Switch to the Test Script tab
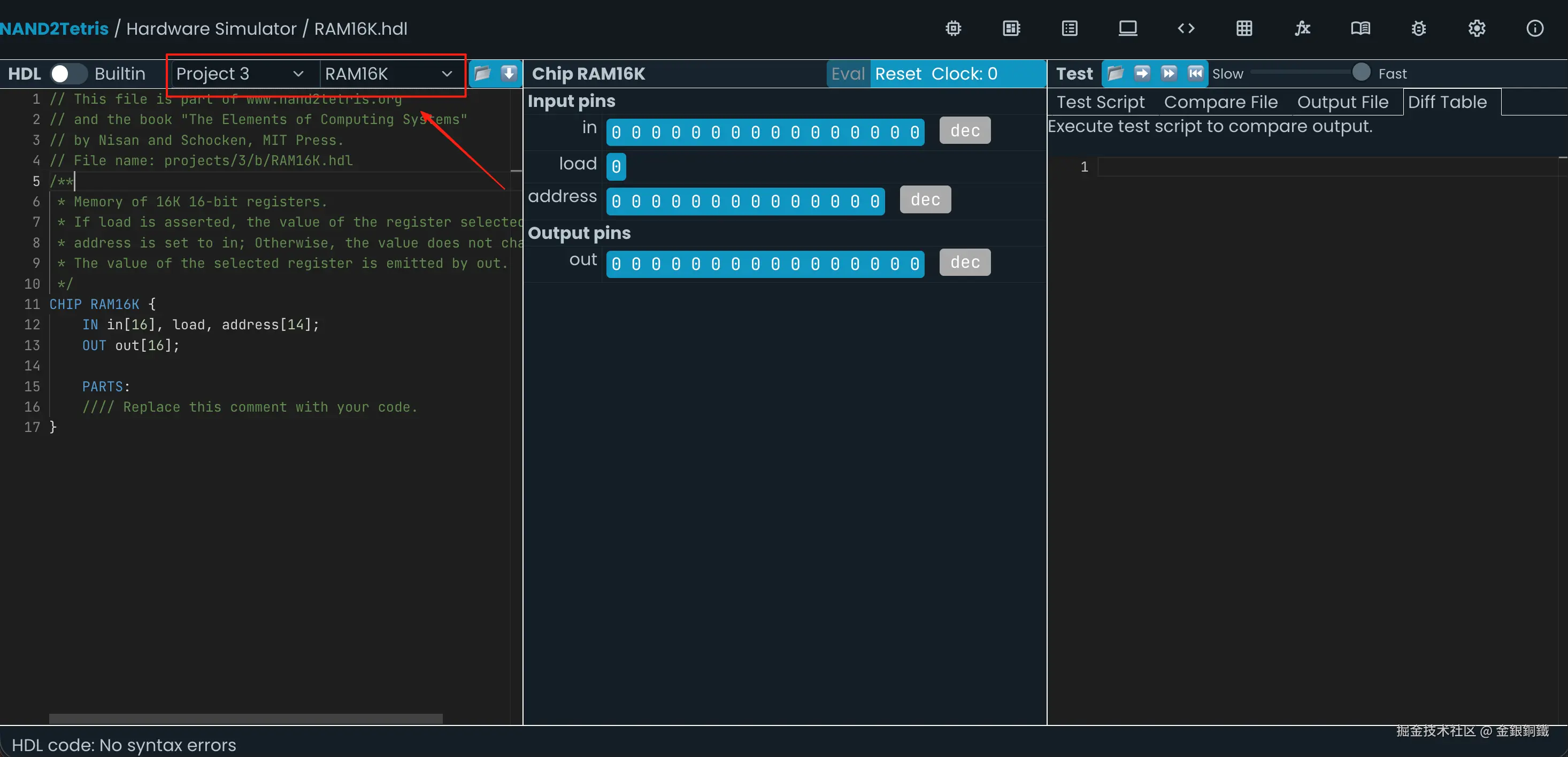This screenshot has height=757, width=1568. (1101, 102)
